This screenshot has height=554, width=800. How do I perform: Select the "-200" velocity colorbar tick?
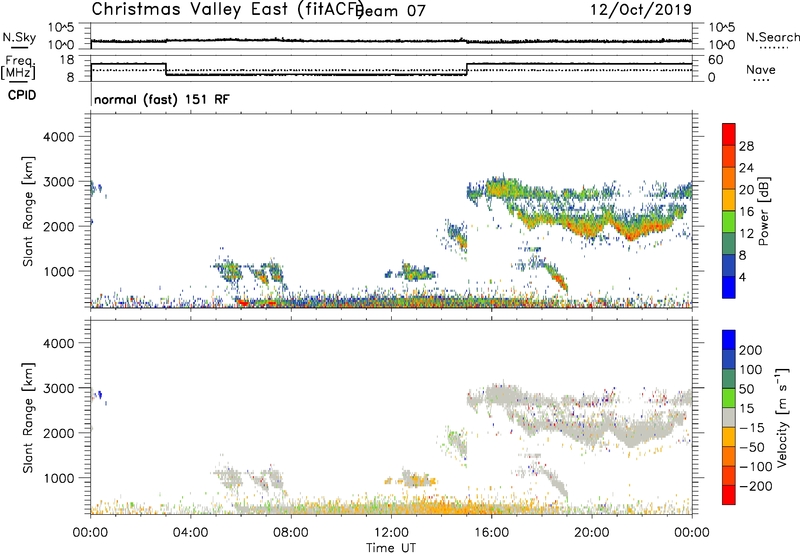[755, 487]
